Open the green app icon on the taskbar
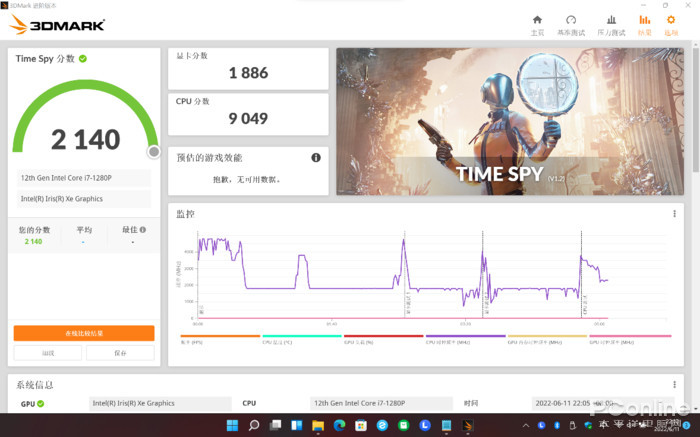Image resolution: width=700 pixels, height=437 pixels. tap(404, 425)
